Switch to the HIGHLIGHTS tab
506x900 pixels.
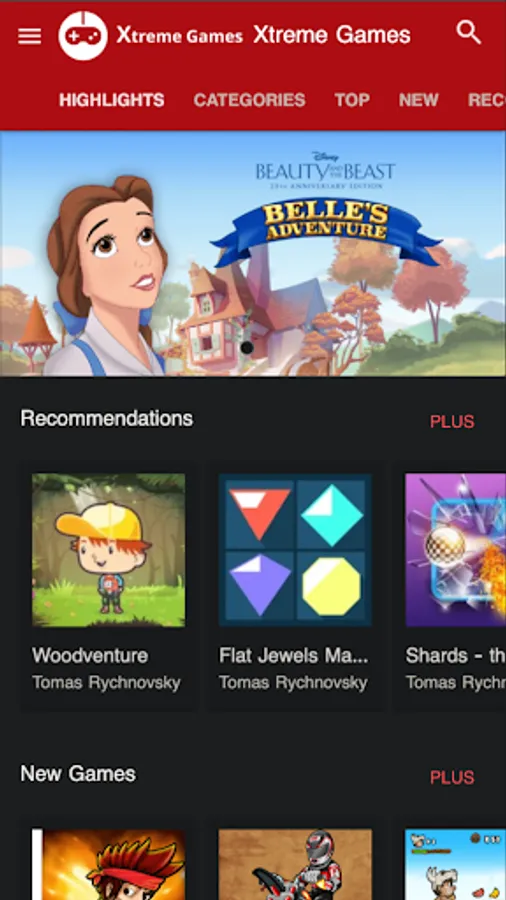point(112,100)
